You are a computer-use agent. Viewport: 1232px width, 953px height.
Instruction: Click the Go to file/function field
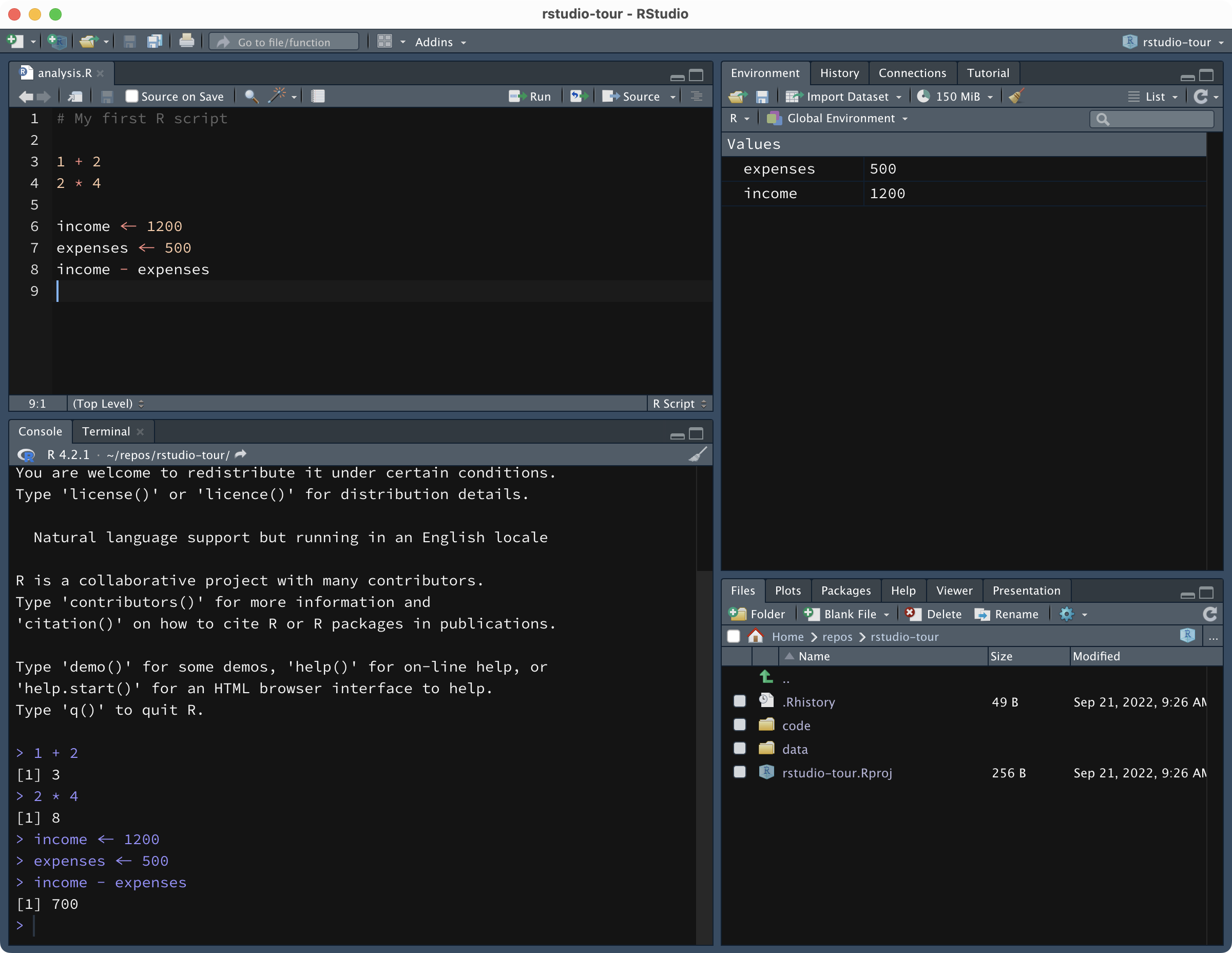[x=284, y=42]
